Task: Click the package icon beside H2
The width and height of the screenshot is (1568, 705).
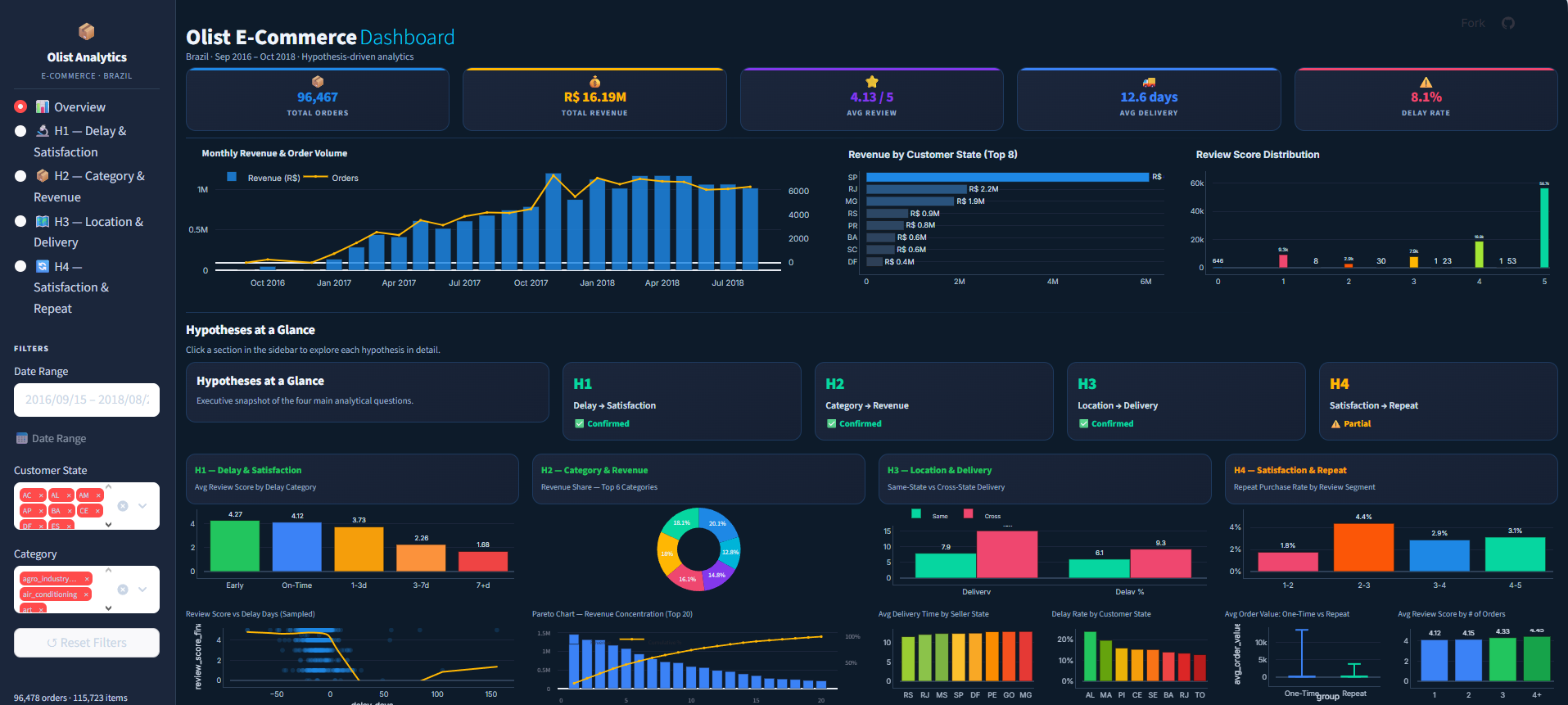Action: click(43, 176)
